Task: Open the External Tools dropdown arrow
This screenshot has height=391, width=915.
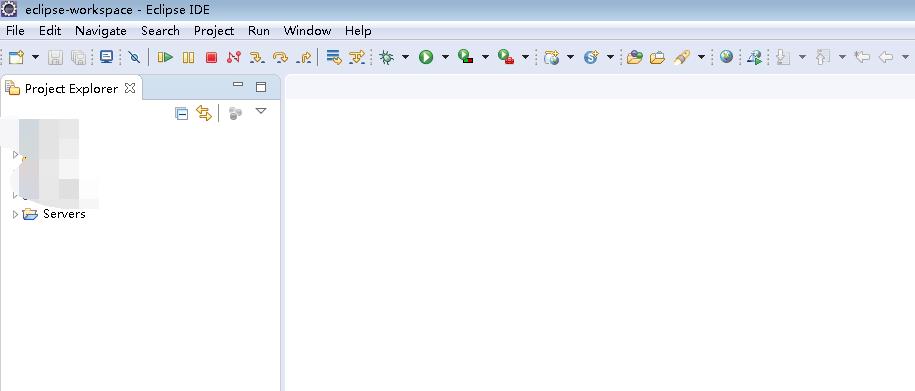Action: 525,57
